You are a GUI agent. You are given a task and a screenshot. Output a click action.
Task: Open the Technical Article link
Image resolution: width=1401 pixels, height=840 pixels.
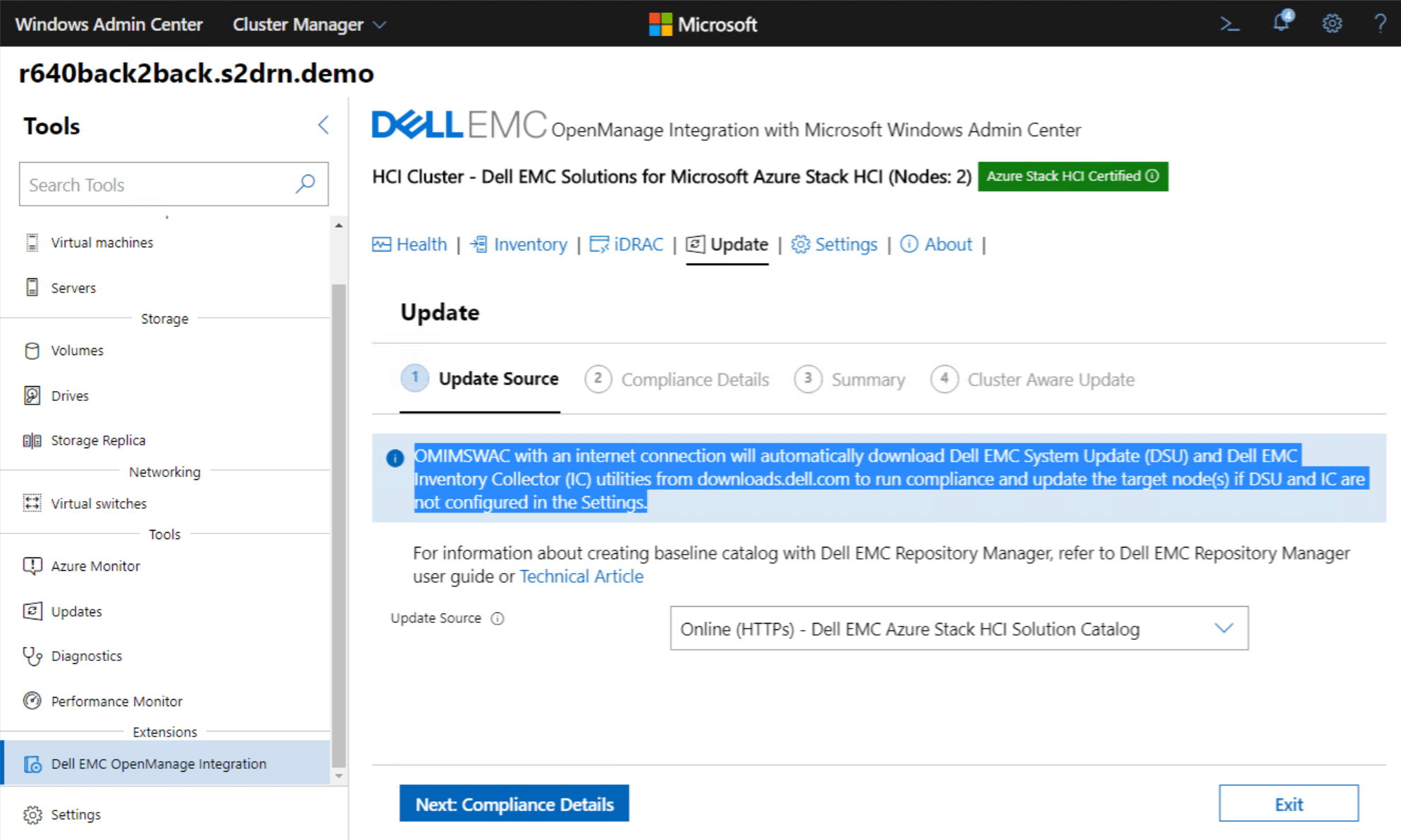(x=581, y=576)
